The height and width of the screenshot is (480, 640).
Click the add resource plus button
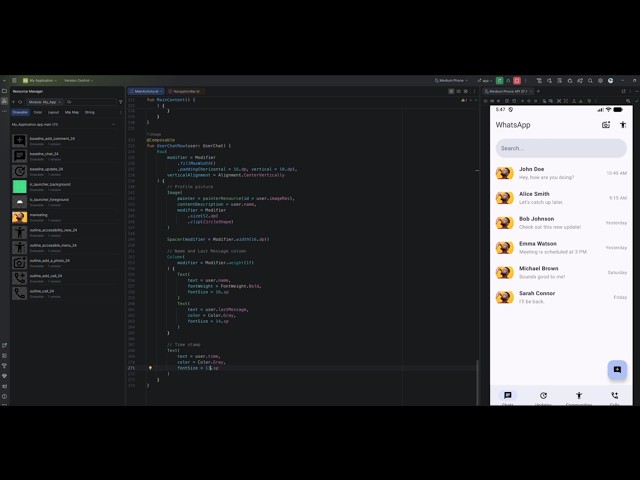[x=13, y=102]
